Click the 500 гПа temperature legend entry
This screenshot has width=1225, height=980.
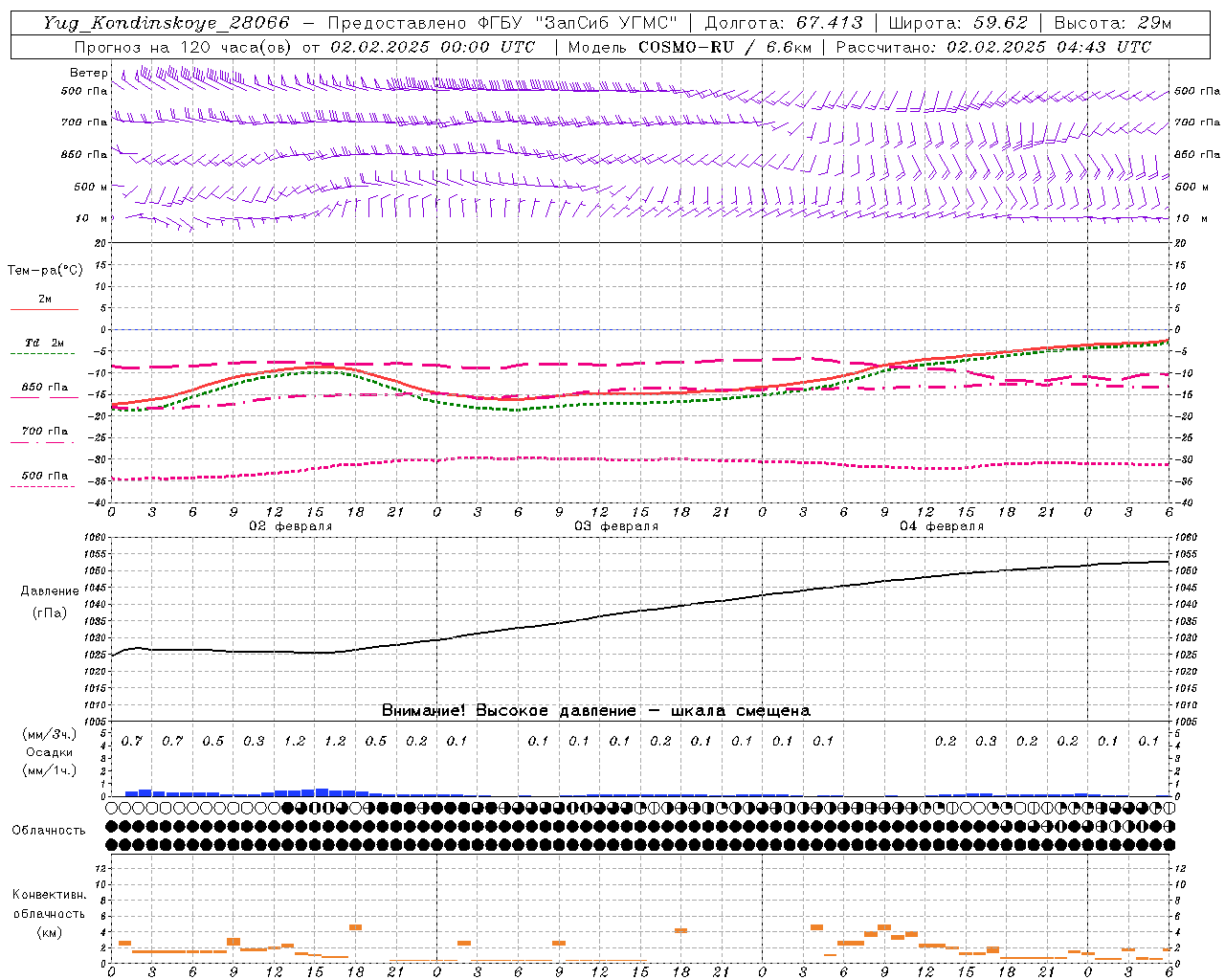[45, 476]
